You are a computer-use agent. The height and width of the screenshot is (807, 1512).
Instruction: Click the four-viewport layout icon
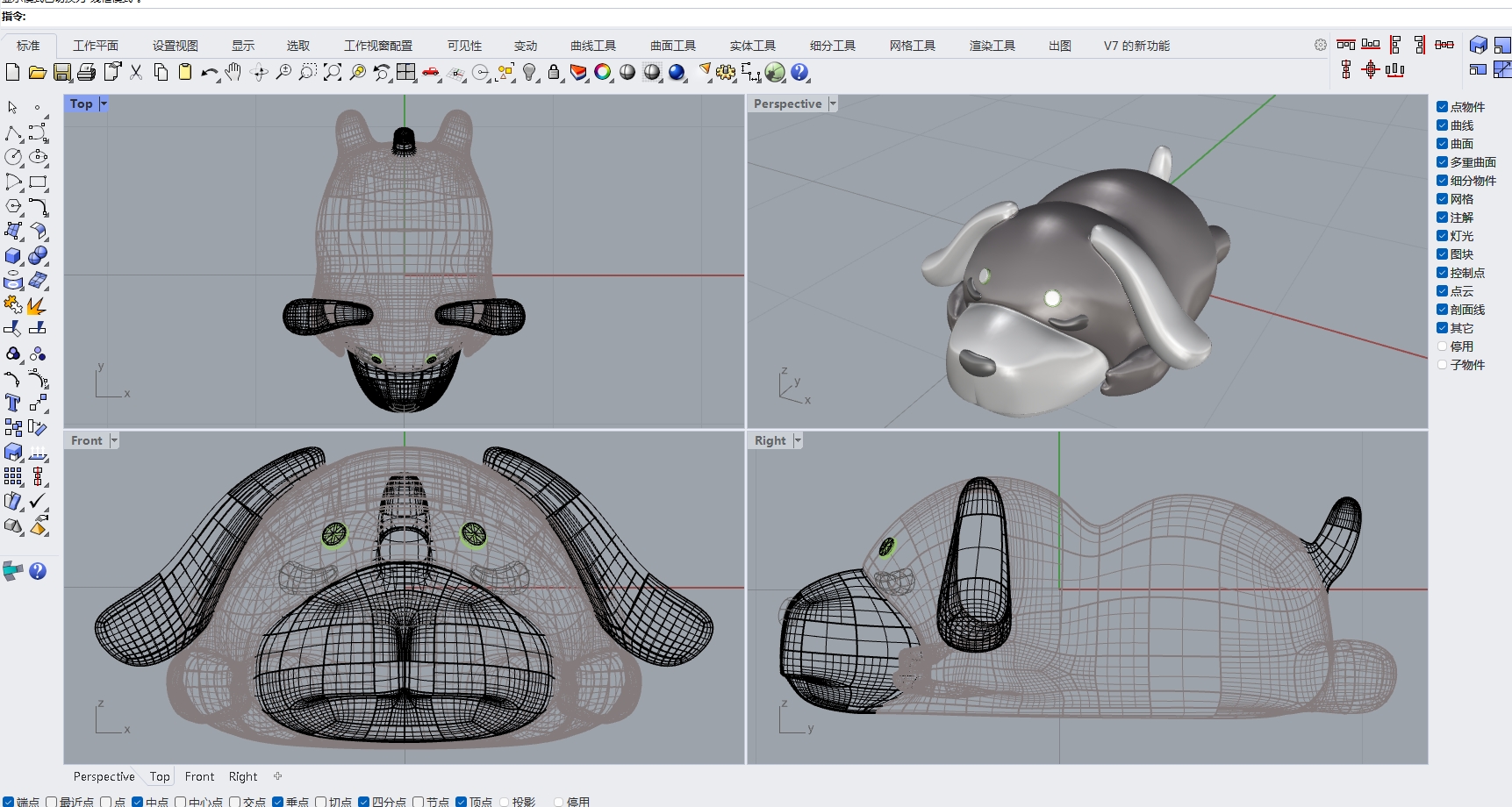pyautogui.click(x=406, y=72)
